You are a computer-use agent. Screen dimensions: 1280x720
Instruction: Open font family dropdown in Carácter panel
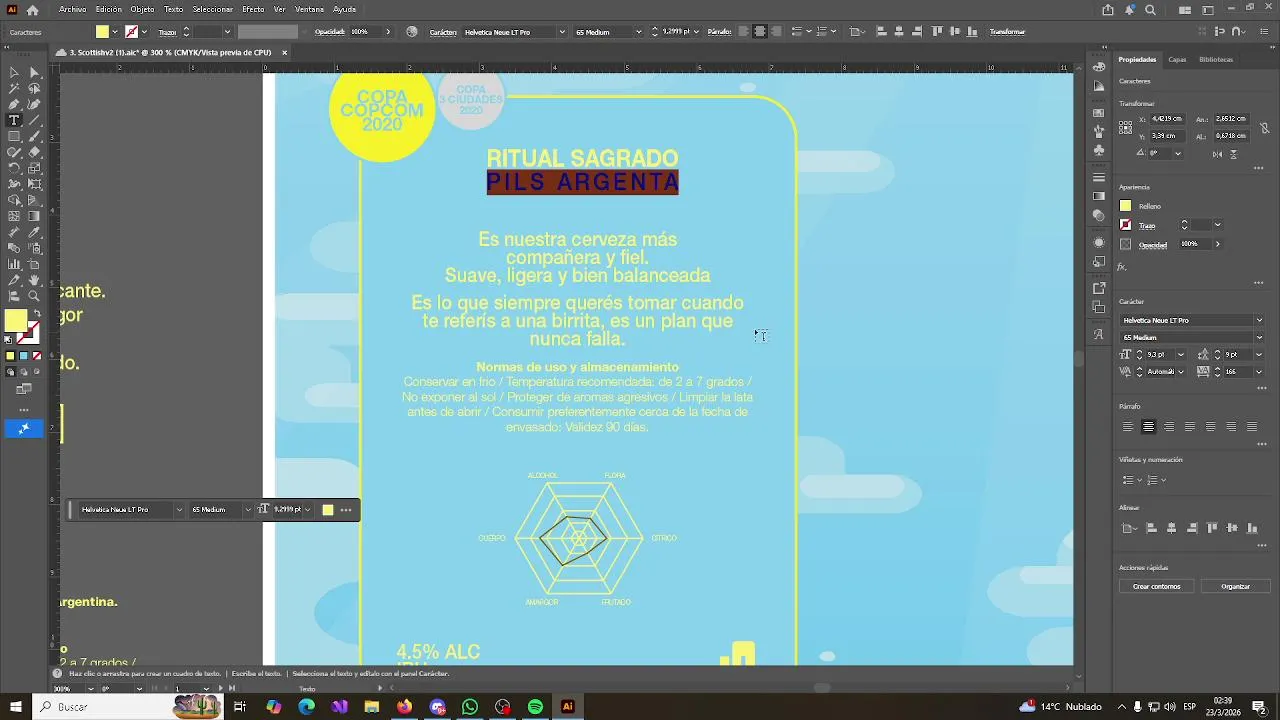click(x=1259, y=321)
